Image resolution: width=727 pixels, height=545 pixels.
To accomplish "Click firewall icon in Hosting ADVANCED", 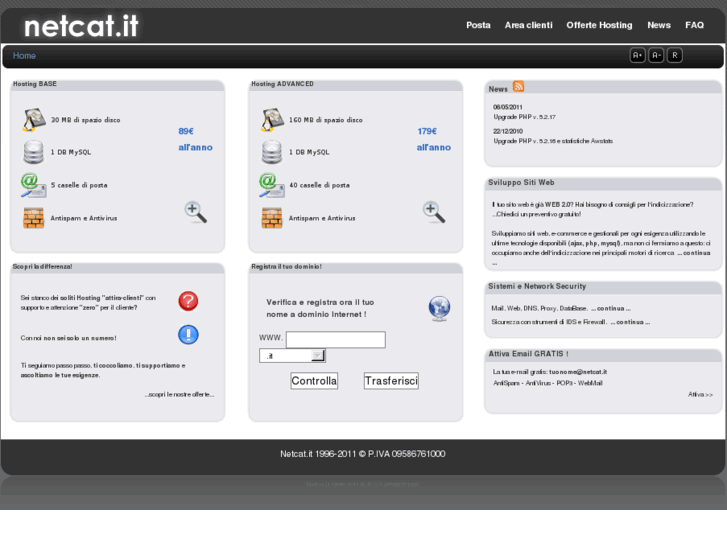I will click(x=272, y=218).
